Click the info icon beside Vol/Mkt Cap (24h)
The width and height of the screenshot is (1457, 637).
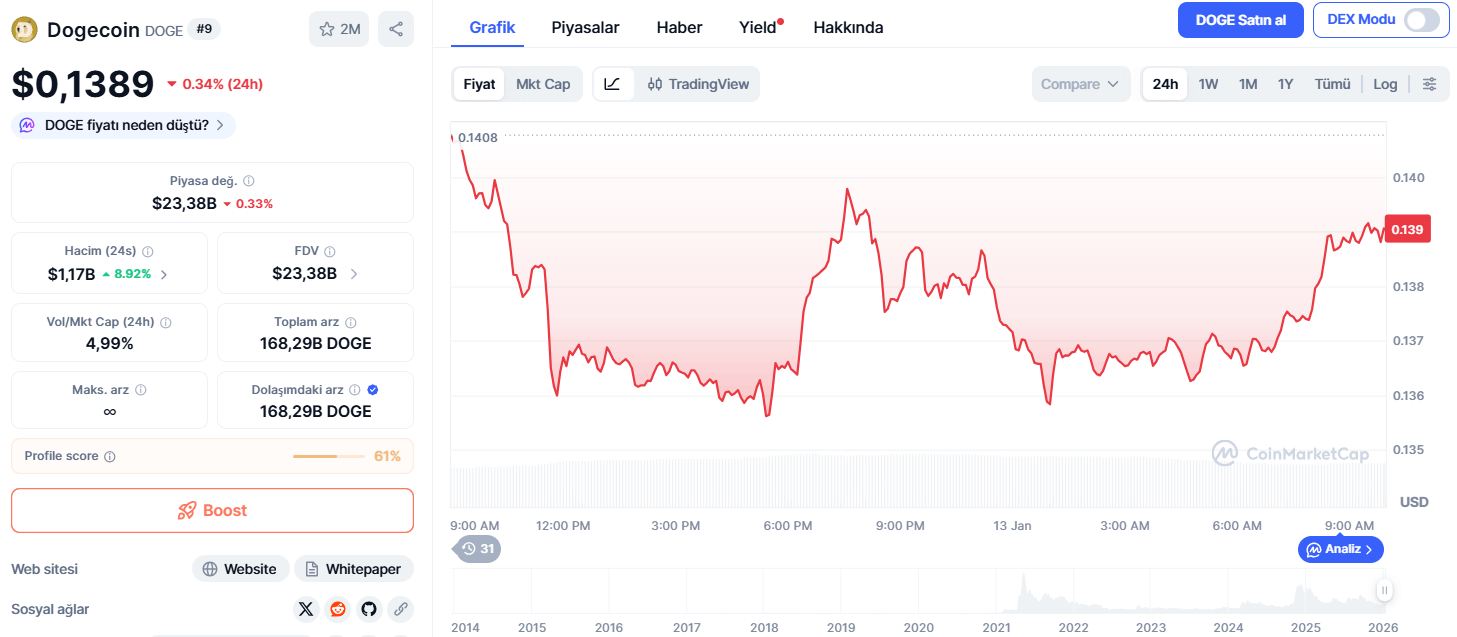[x=166, y=322]
